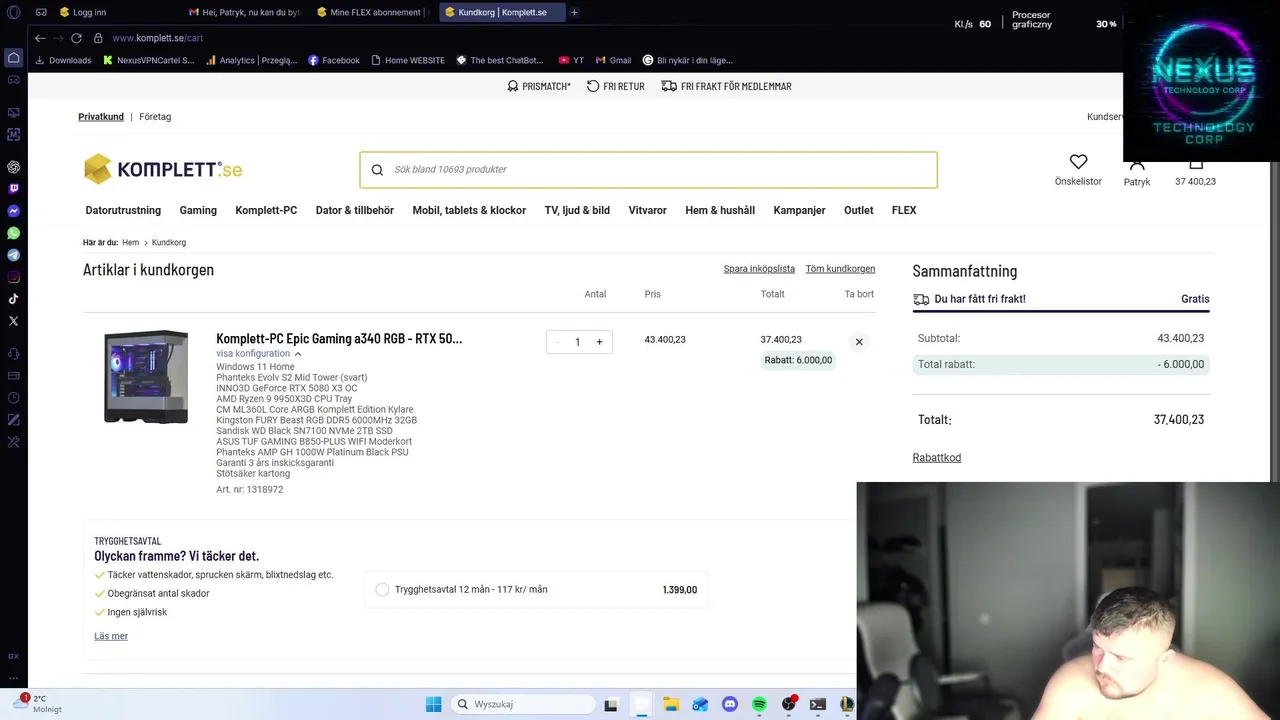Screen dimensions: 1280x720
Task: Open the TV, ljud & bild menu
Action: pyautogui.click(x=577, y=211)
